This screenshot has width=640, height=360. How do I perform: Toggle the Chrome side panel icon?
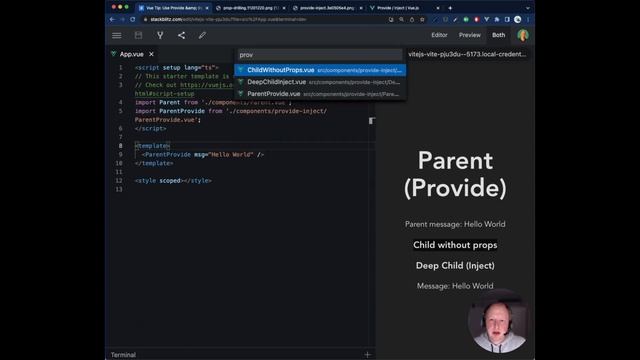tap(507, 19)
